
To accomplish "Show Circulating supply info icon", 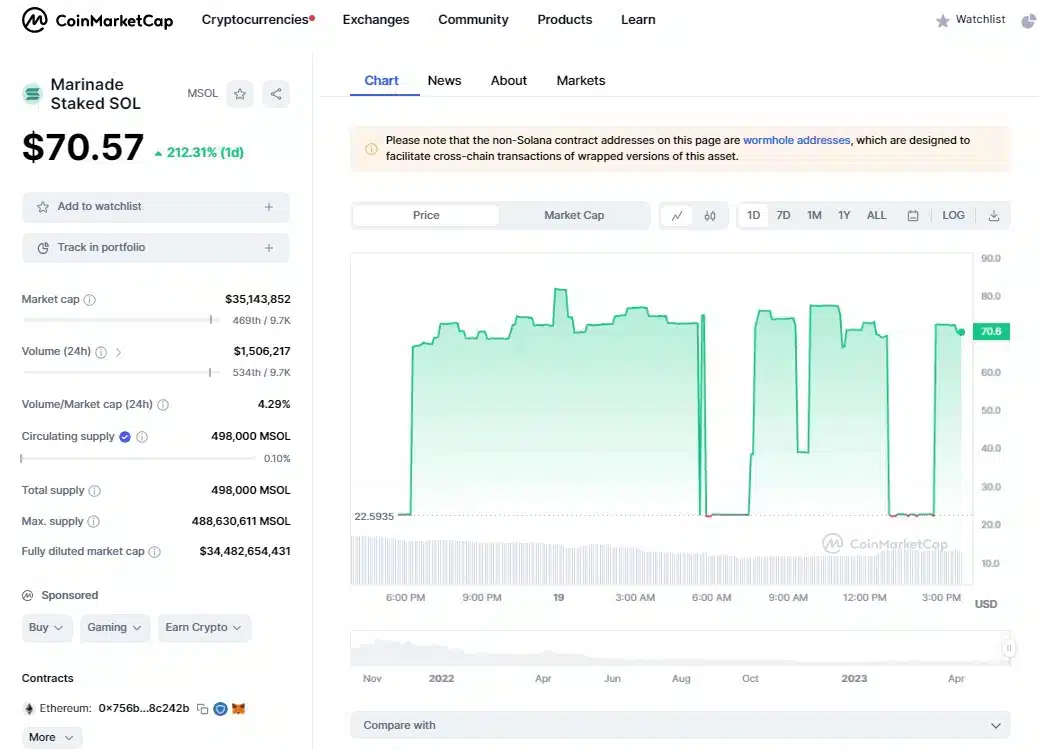I will [142, 437].
